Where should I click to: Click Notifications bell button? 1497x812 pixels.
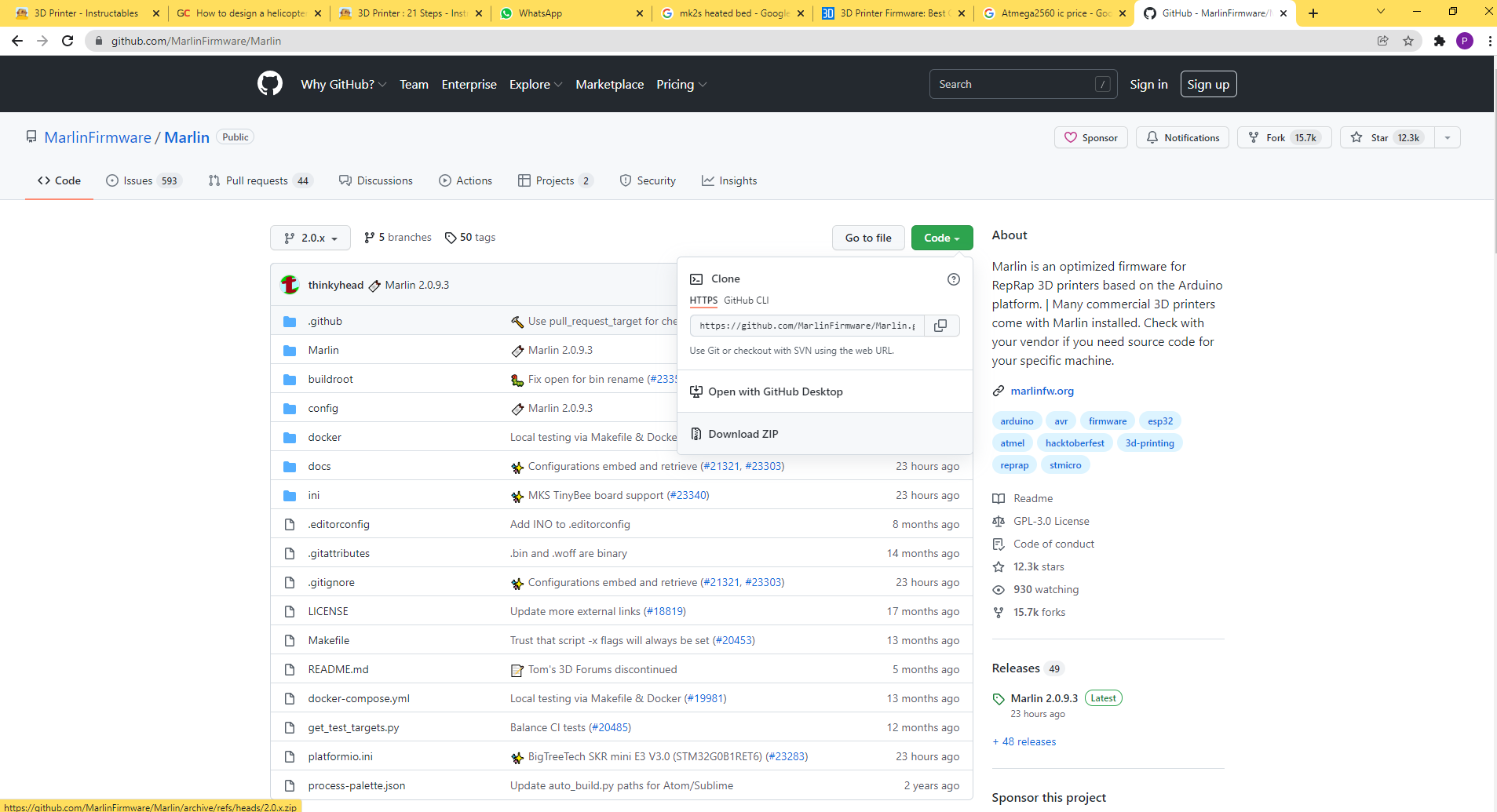pos(1182,137)
